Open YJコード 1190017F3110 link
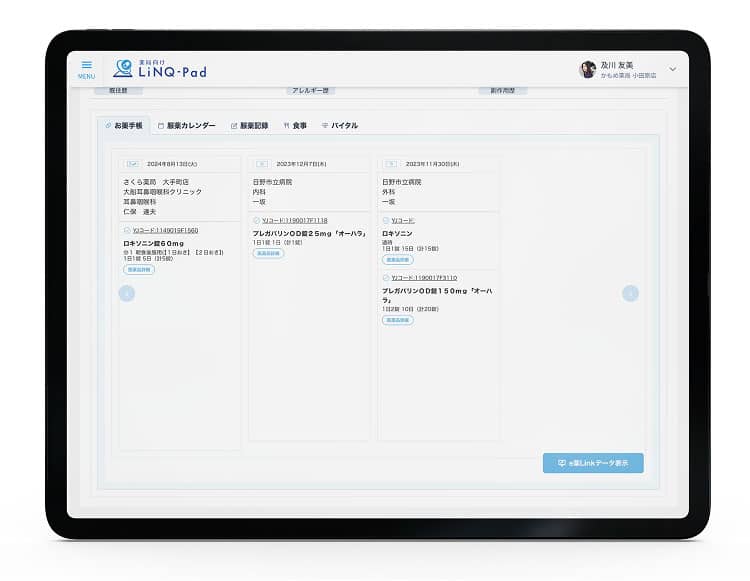 [423, 277]
